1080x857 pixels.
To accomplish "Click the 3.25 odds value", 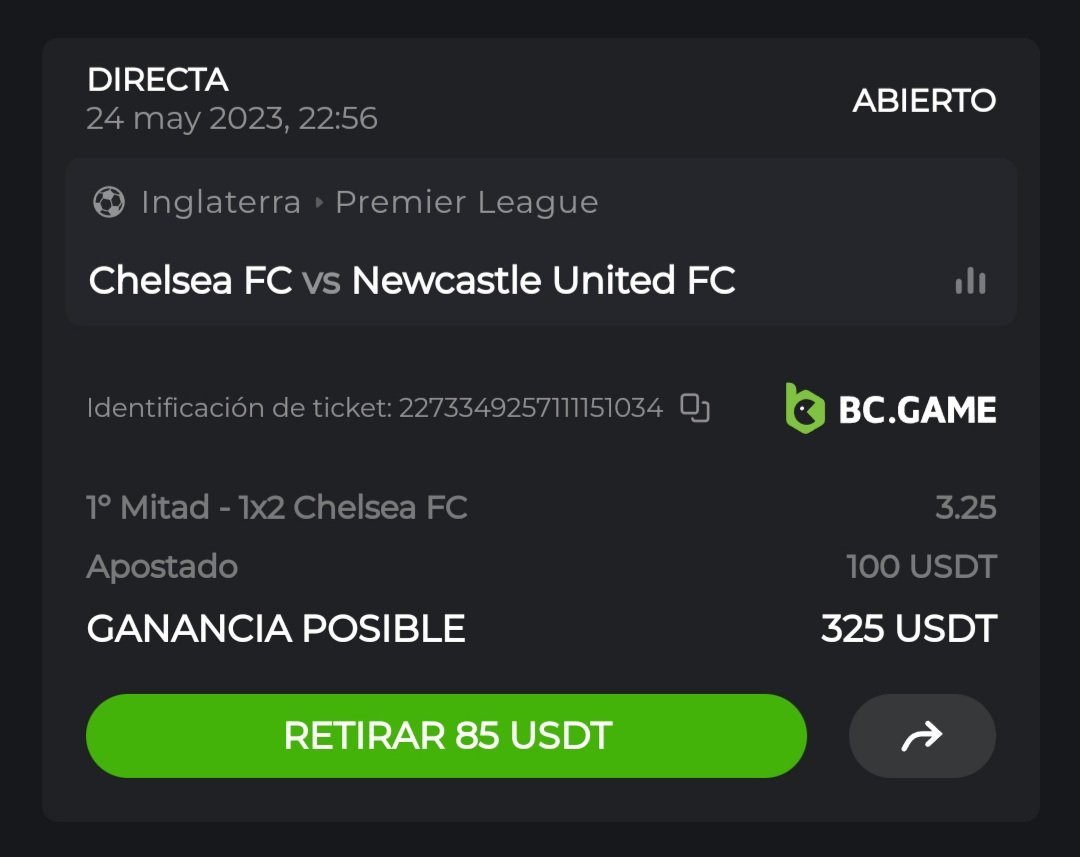I will click(x=965, y=508).
